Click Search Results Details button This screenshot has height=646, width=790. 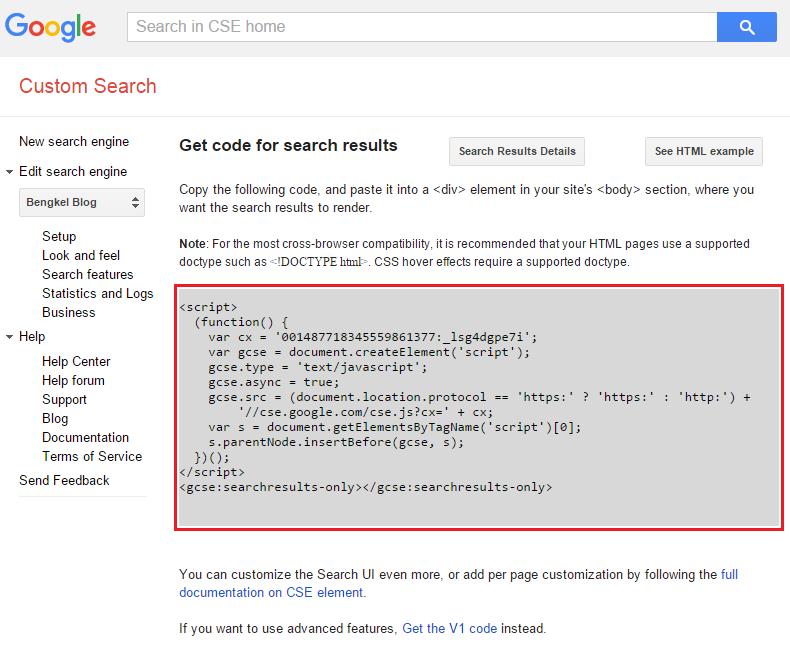(x=517, y=151)
